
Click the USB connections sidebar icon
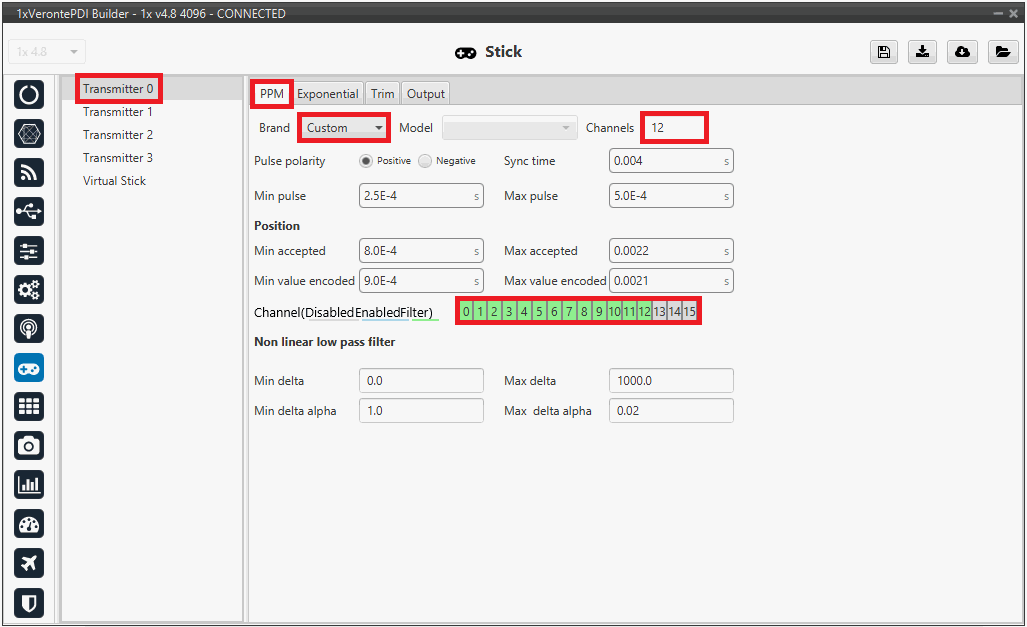coord(29,212)
